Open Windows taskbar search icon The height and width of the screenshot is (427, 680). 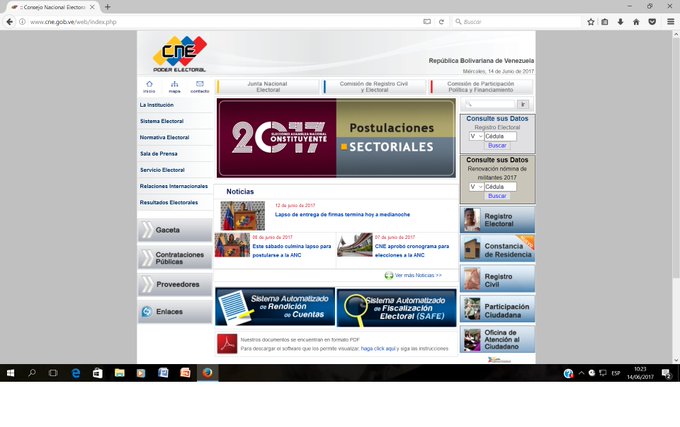tap(32, 373)
